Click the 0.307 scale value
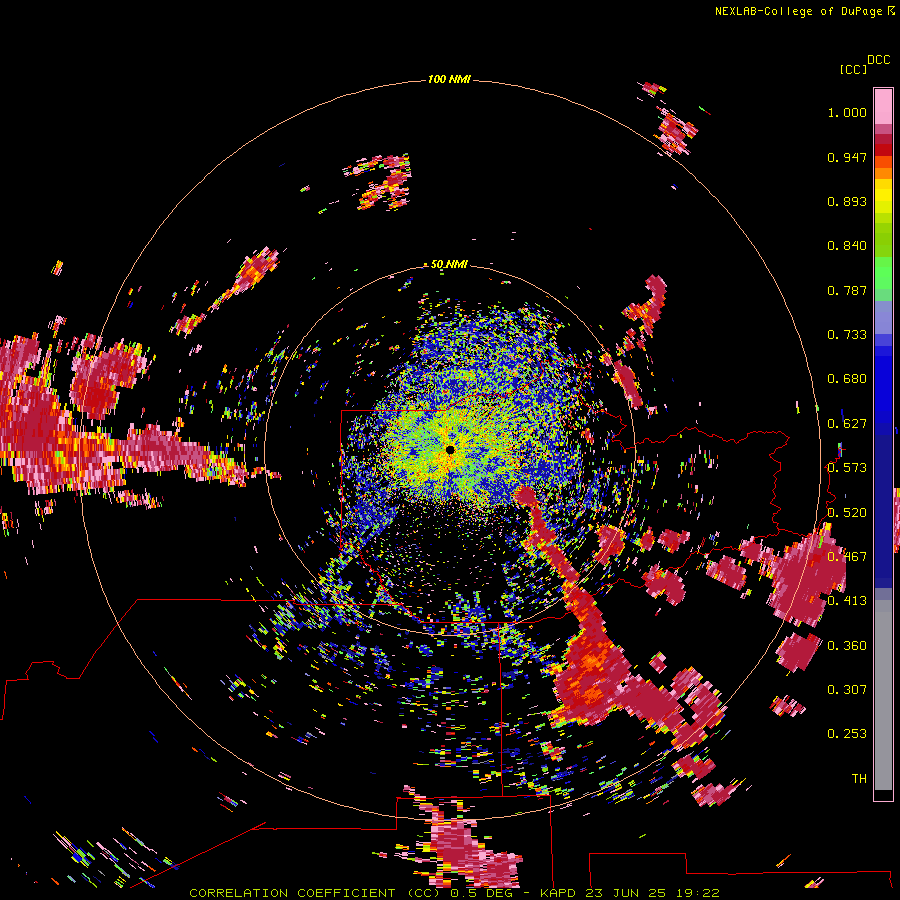The width and height of the screenshot is (900, 900). tap(847, 690)
